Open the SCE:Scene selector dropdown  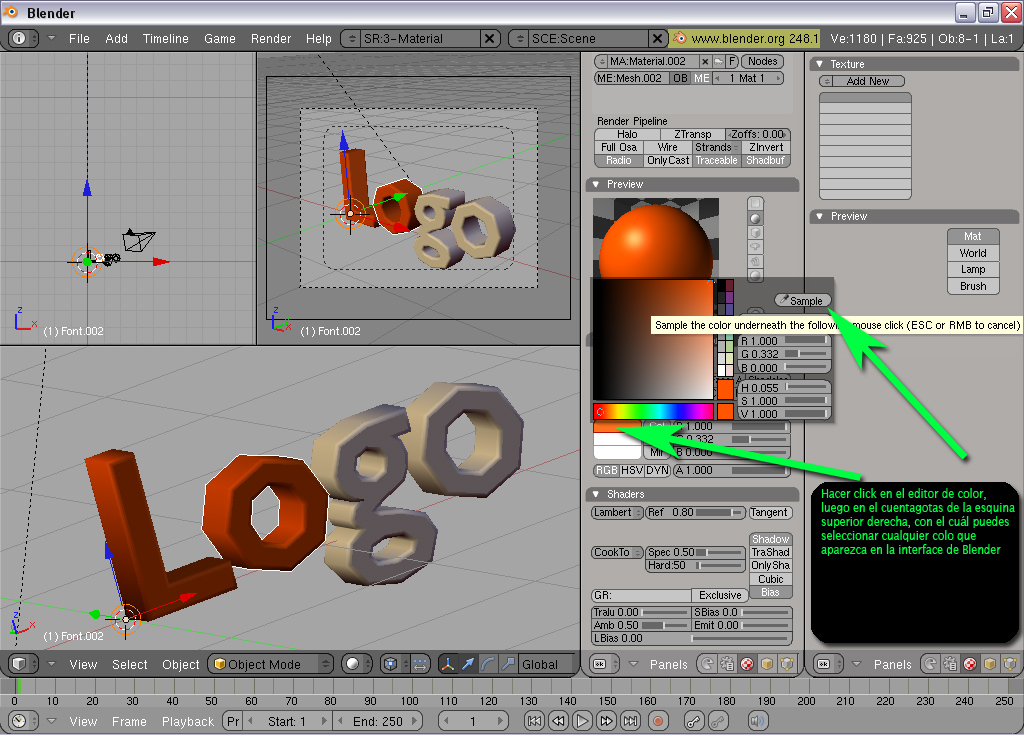pos(520,39)
